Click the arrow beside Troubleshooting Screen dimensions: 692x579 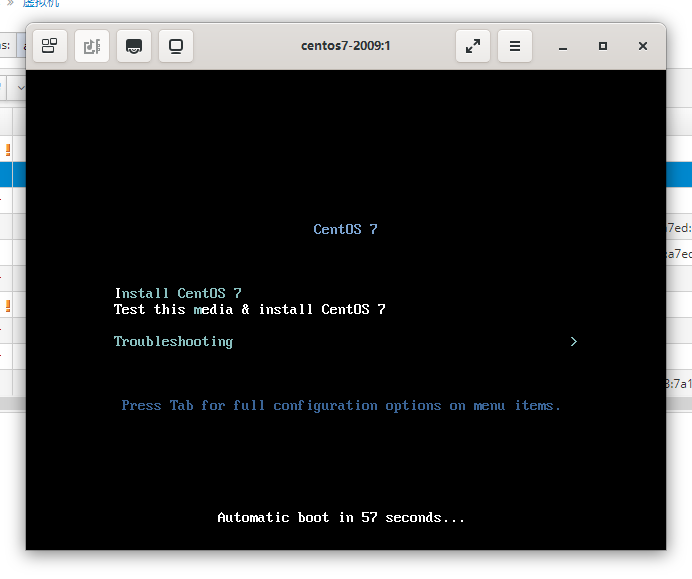[573, 342]
